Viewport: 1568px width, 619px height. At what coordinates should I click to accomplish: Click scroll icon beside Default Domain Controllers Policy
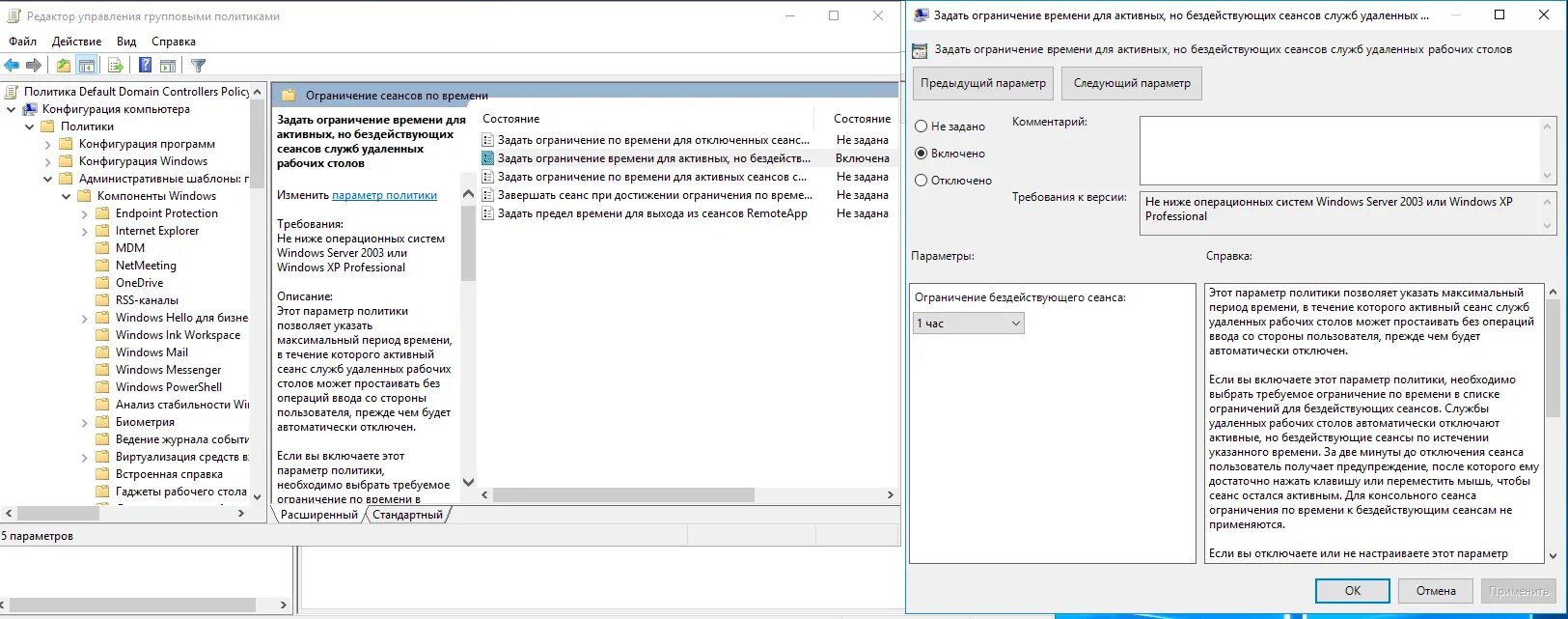[13, 92]
